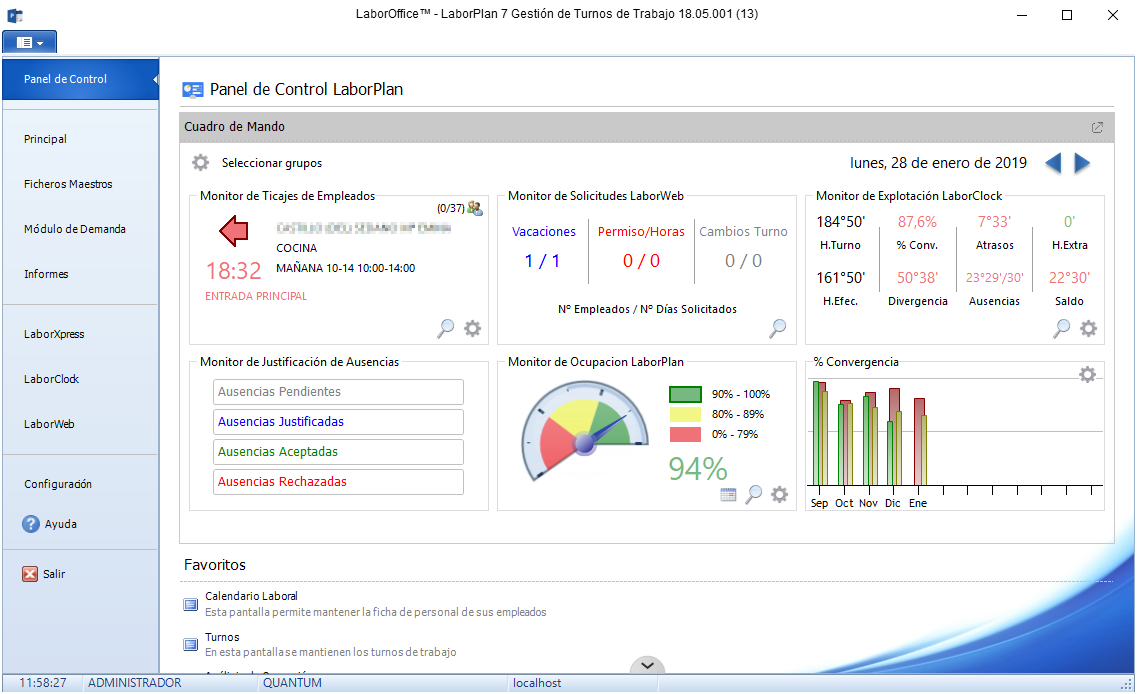Open settings gear in Monitor de Explotación LaborClock
The image size is (1137, 694).
pos(1088,329)
